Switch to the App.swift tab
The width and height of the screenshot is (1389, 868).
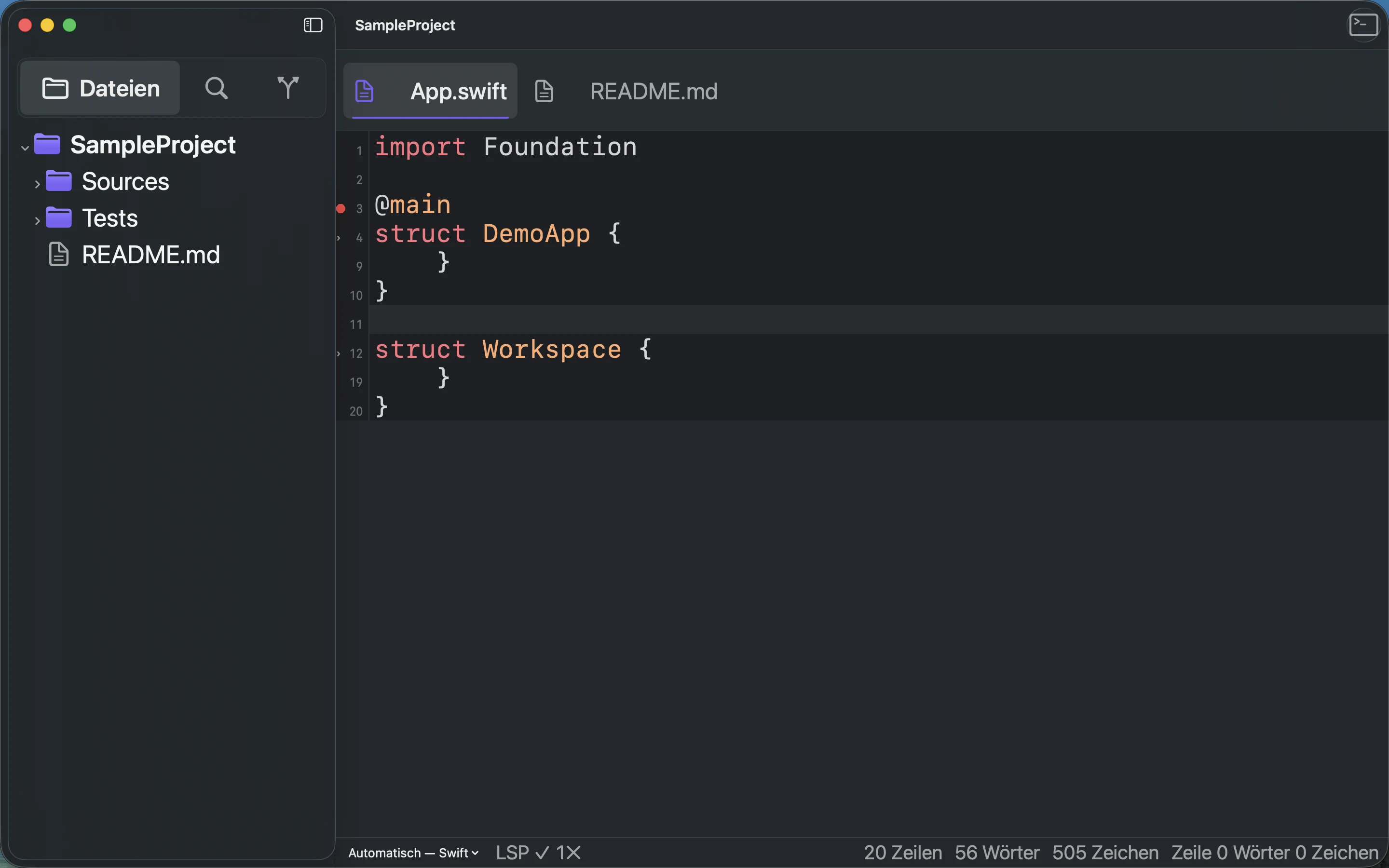click(x=431, y=91)
